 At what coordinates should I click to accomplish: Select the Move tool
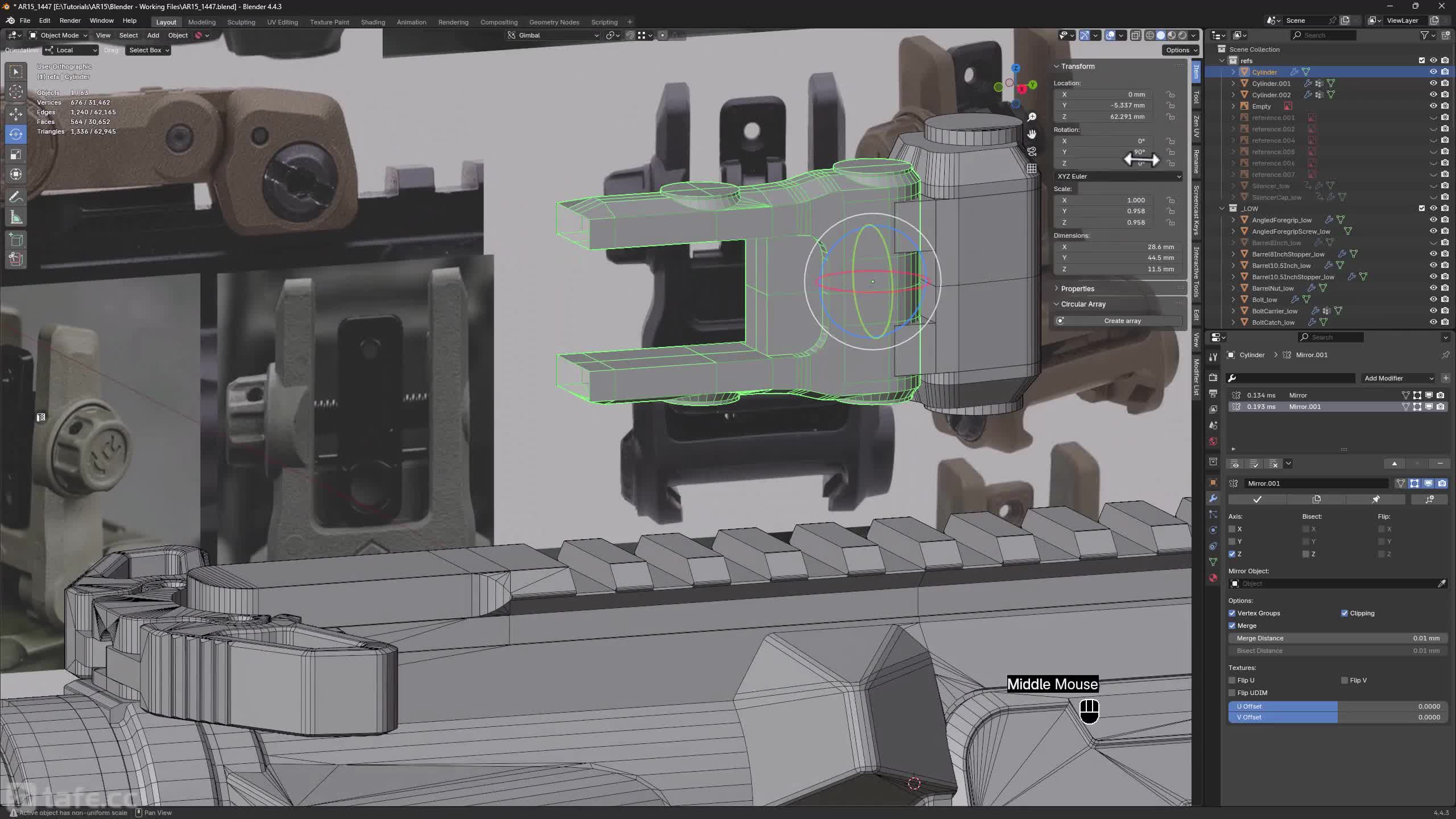(x=16, y=113)
